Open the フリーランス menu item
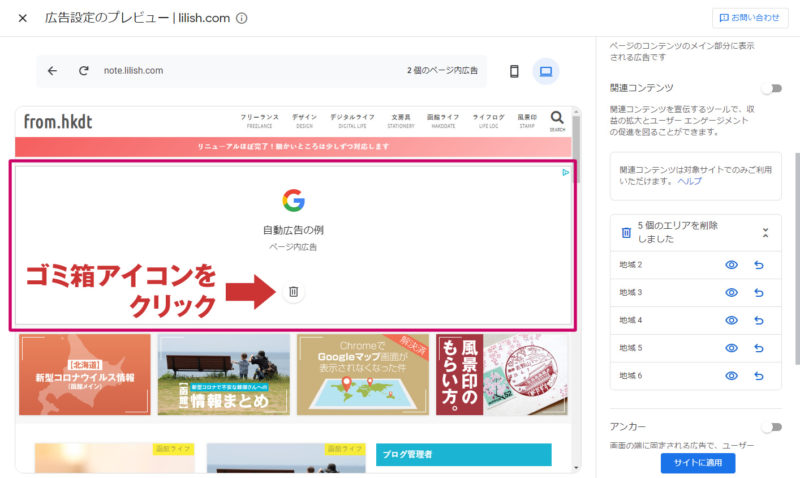 pos(259,121)
